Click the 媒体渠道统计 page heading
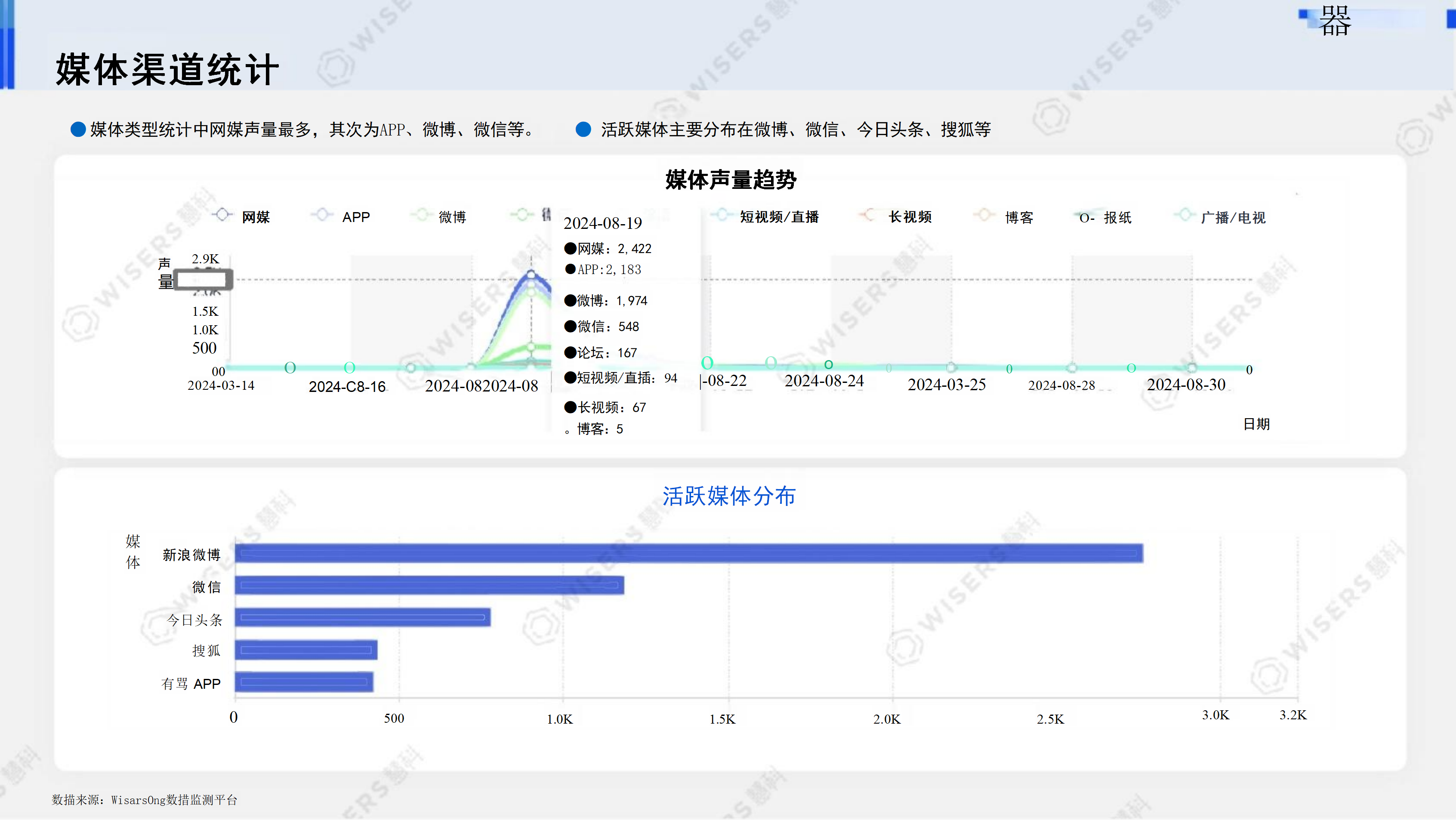The height and width of the screenshot is (820, 1456). click(167, 70)
